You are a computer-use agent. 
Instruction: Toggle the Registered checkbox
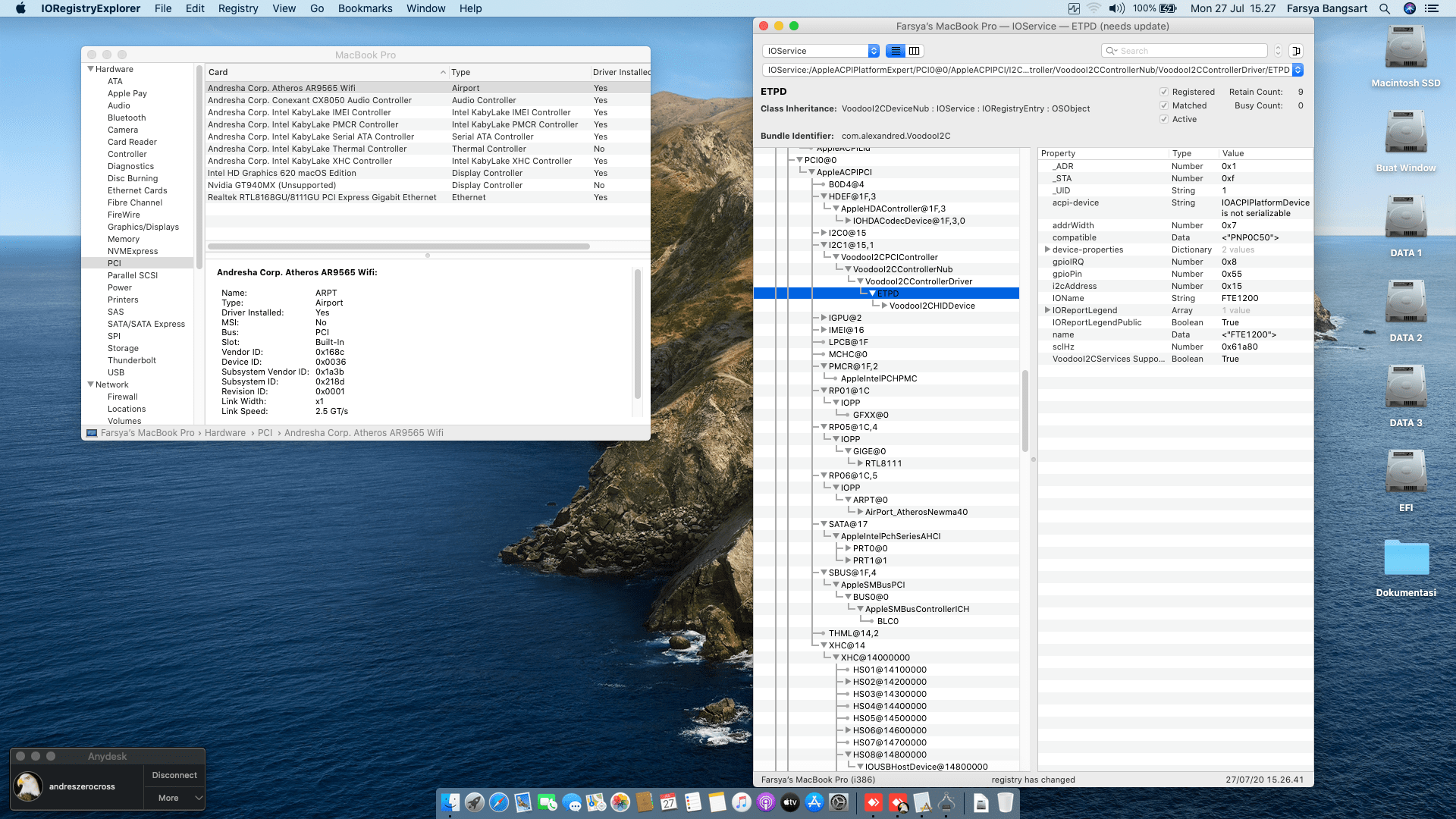tap(1164, 92)
